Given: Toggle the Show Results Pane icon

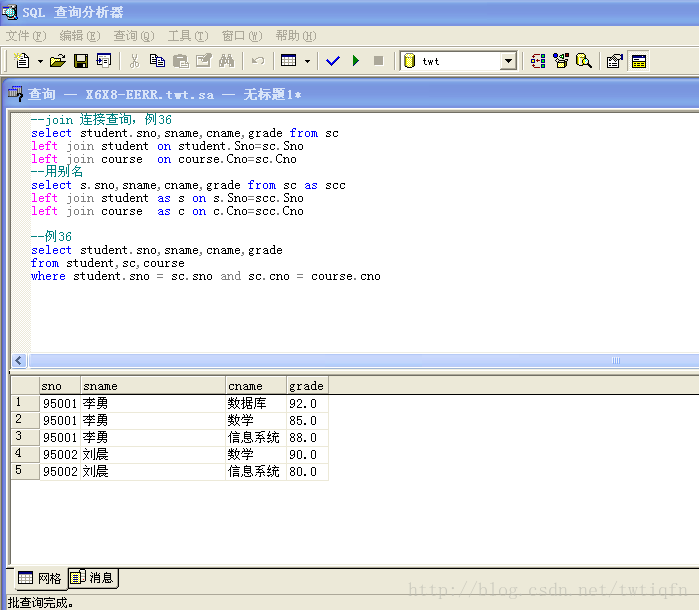Looking at the screenshot, I should 638,61.
